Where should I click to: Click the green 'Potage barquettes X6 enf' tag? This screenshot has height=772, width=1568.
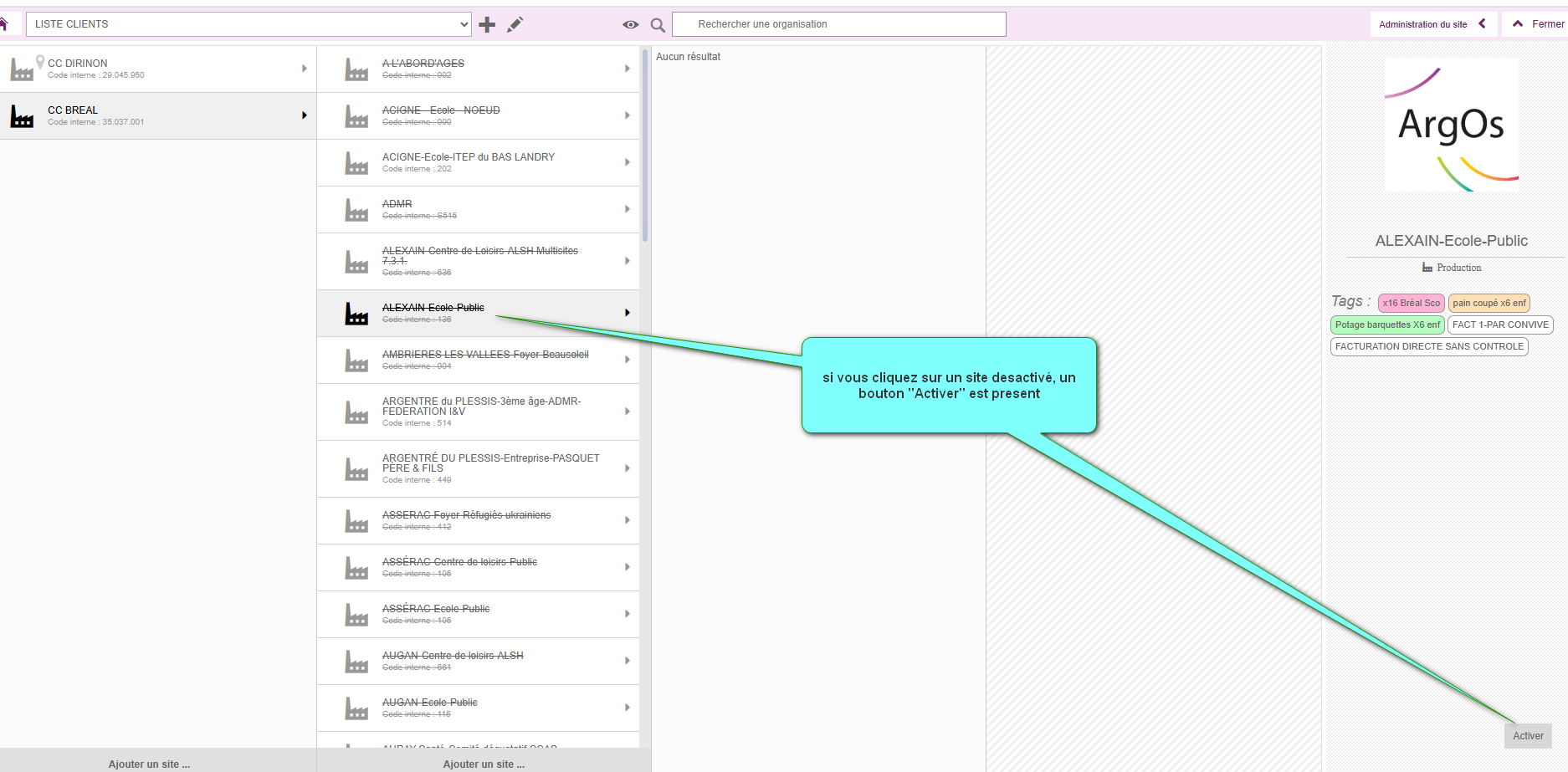[x=1387, y=325]
